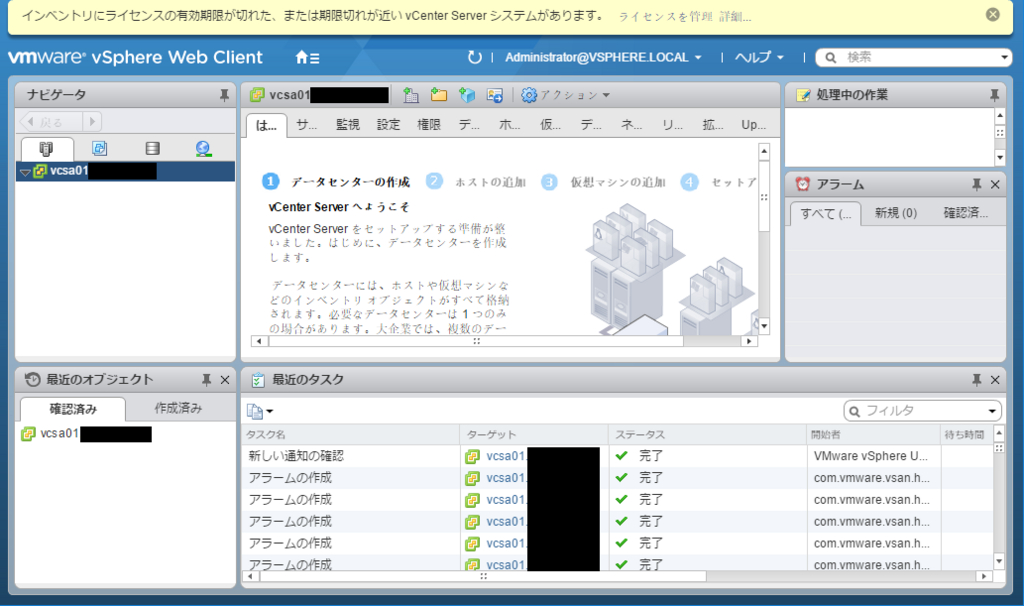The height and width of the screenshot is (606, 1024).
Task: Select the 作成済み recent objects tab
Action: click(x=178, y=408)
